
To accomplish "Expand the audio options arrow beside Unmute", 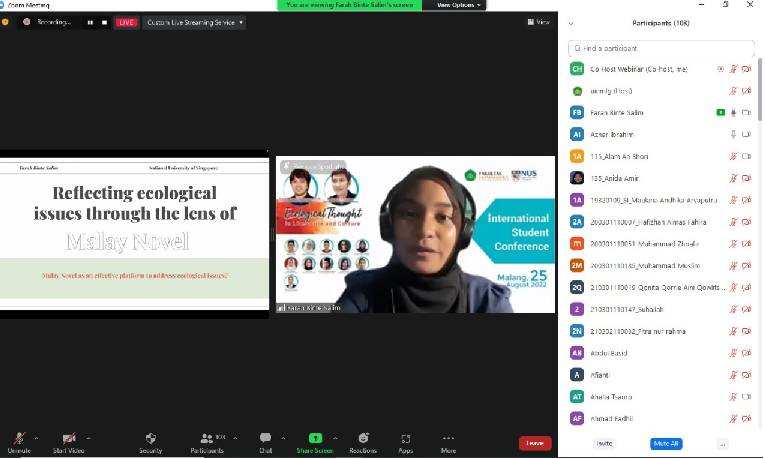I will tap(36, 437).
